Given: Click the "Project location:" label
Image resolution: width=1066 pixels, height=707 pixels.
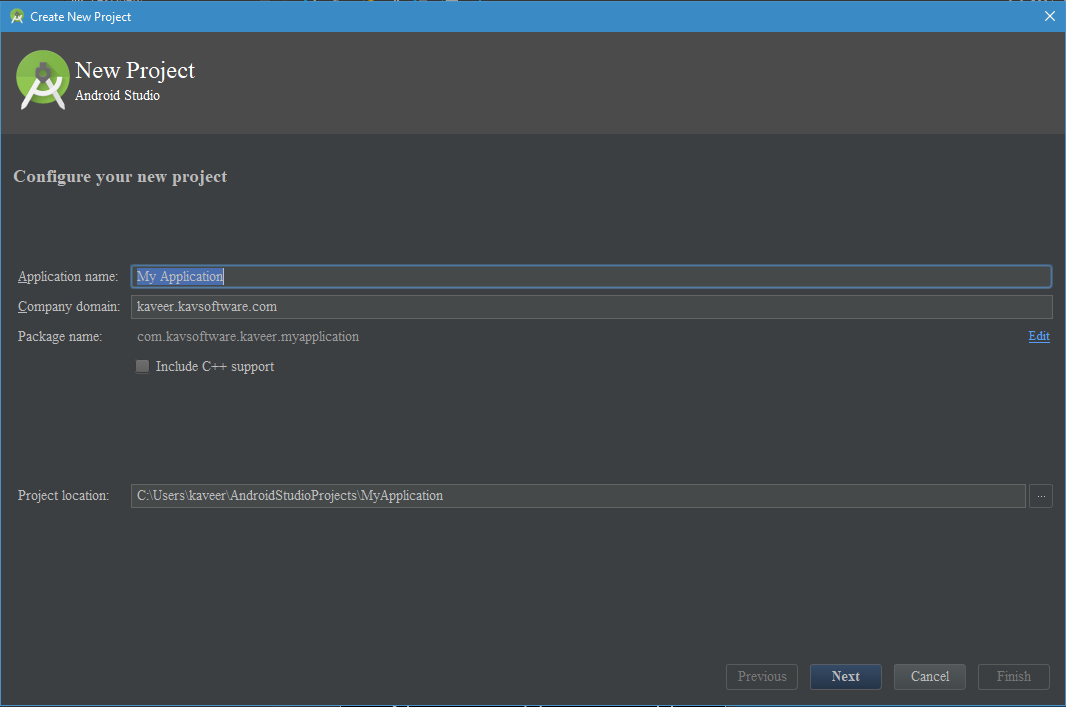Looking at the screenshot, I should point(63,496).
